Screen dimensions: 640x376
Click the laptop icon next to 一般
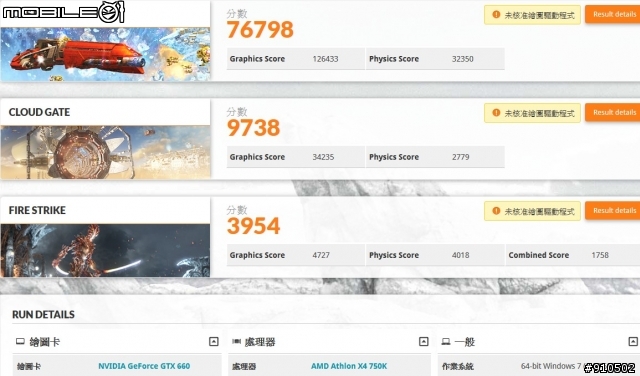click(446, 341)
